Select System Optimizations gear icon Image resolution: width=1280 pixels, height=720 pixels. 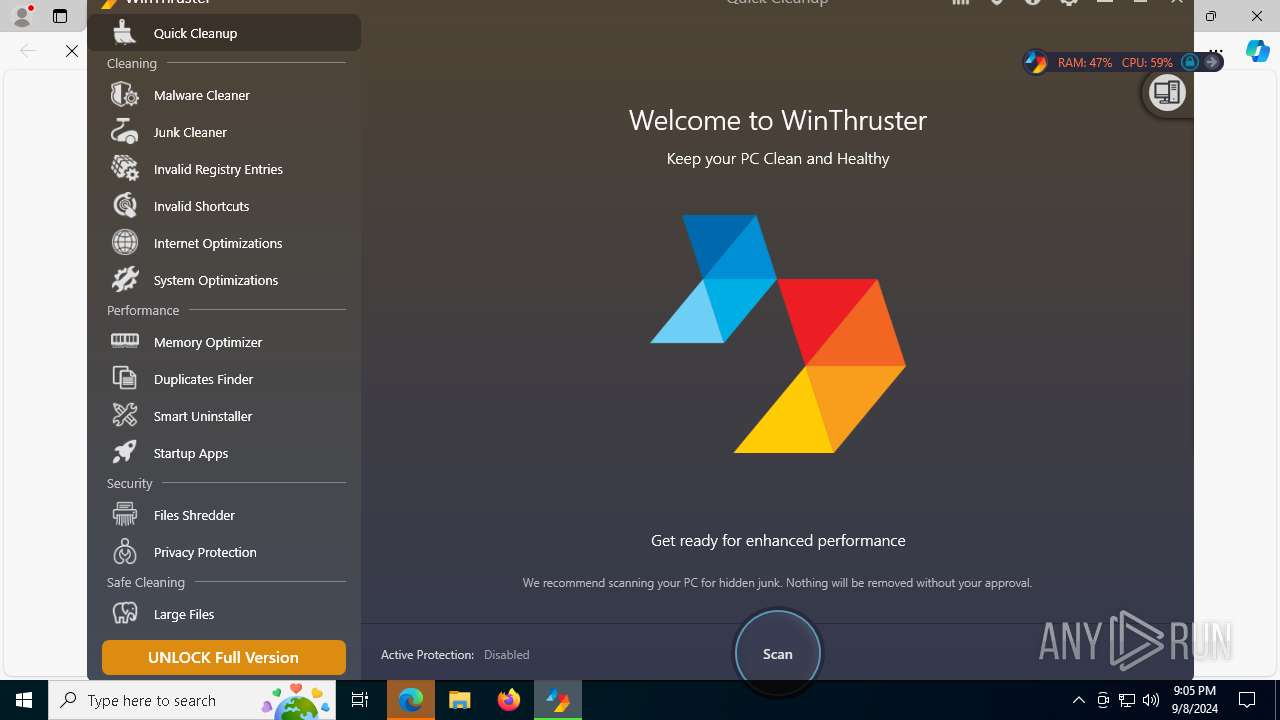[x=125, y=280]
